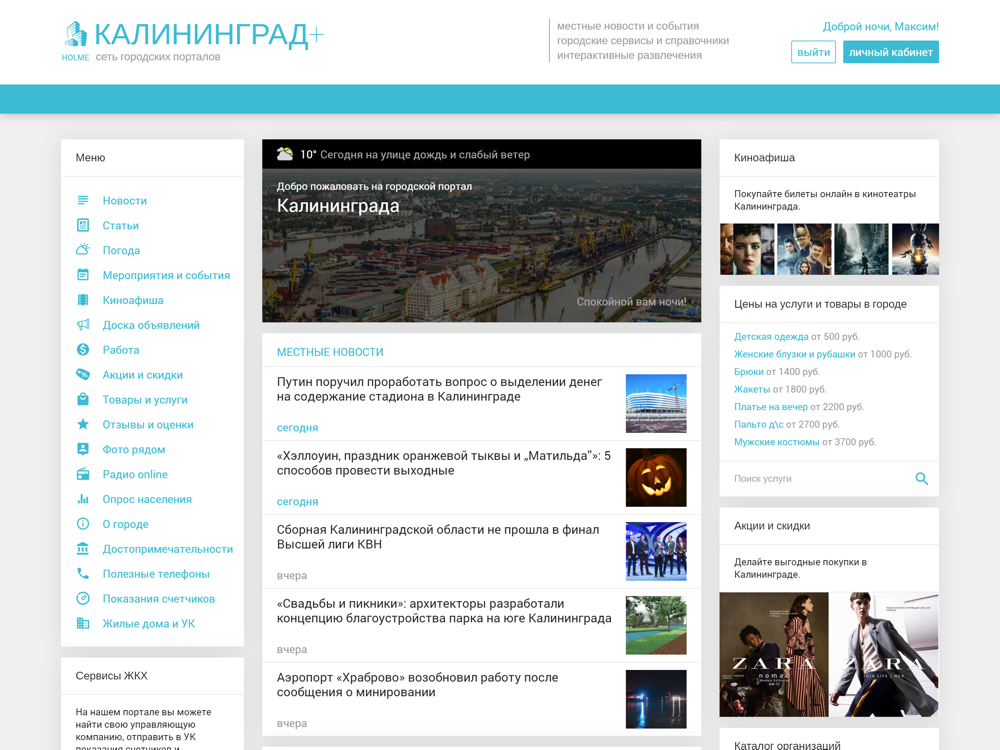Click the Мероприятия и события calendar icon

pos(83,275)
